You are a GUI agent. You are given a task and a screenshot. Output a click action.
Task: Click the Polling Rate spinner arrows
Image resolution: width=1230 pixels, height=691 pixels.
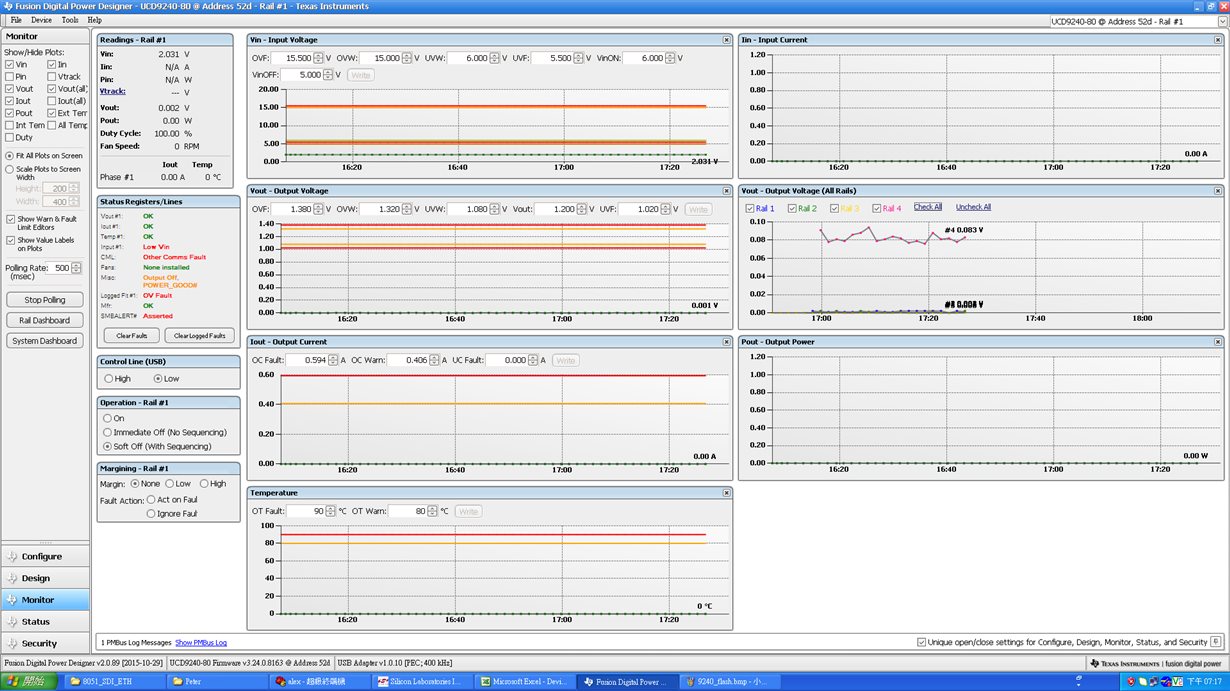[77, 268]
